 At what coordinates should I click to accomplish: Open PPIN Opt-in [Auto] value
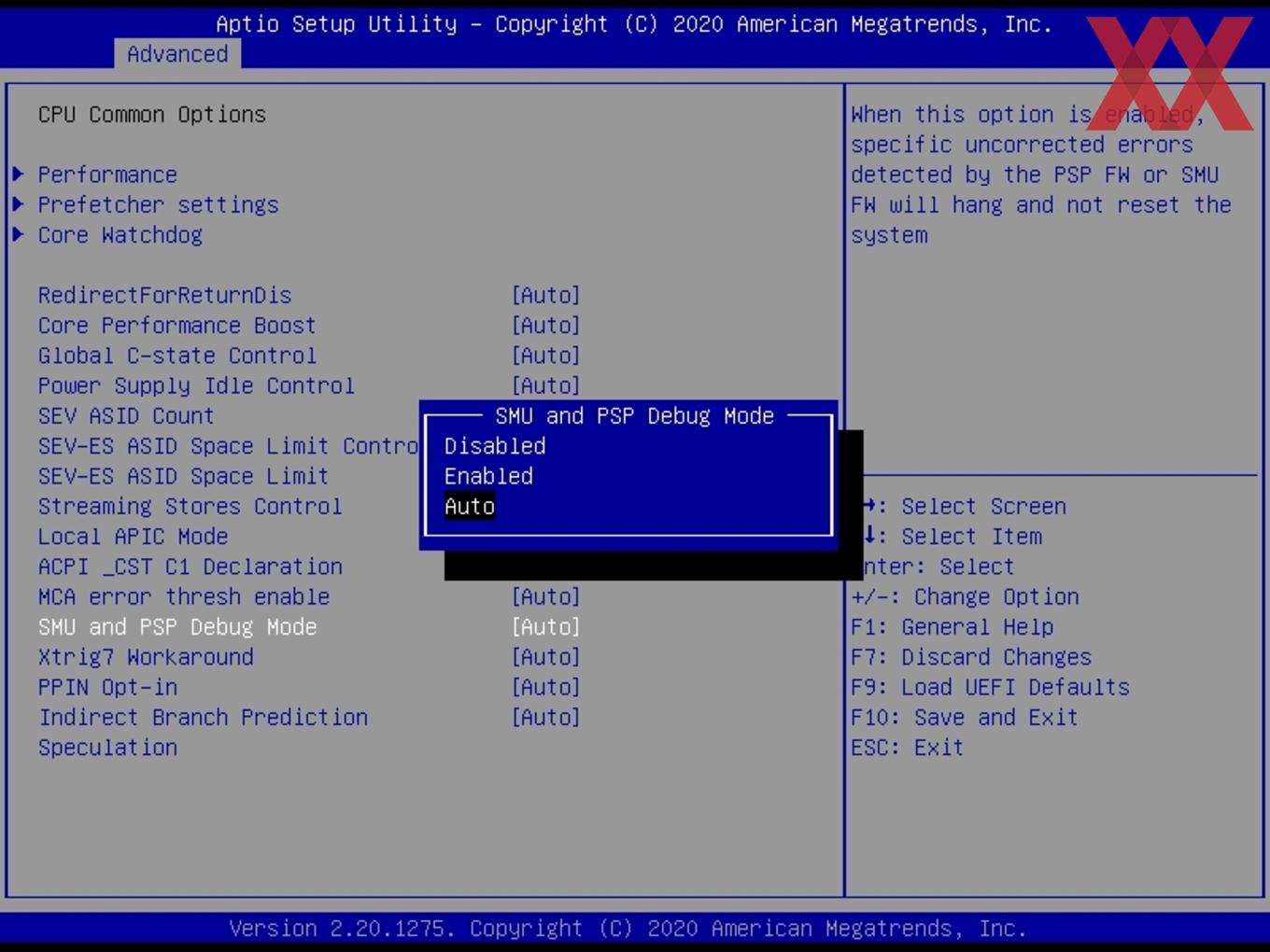546,687
